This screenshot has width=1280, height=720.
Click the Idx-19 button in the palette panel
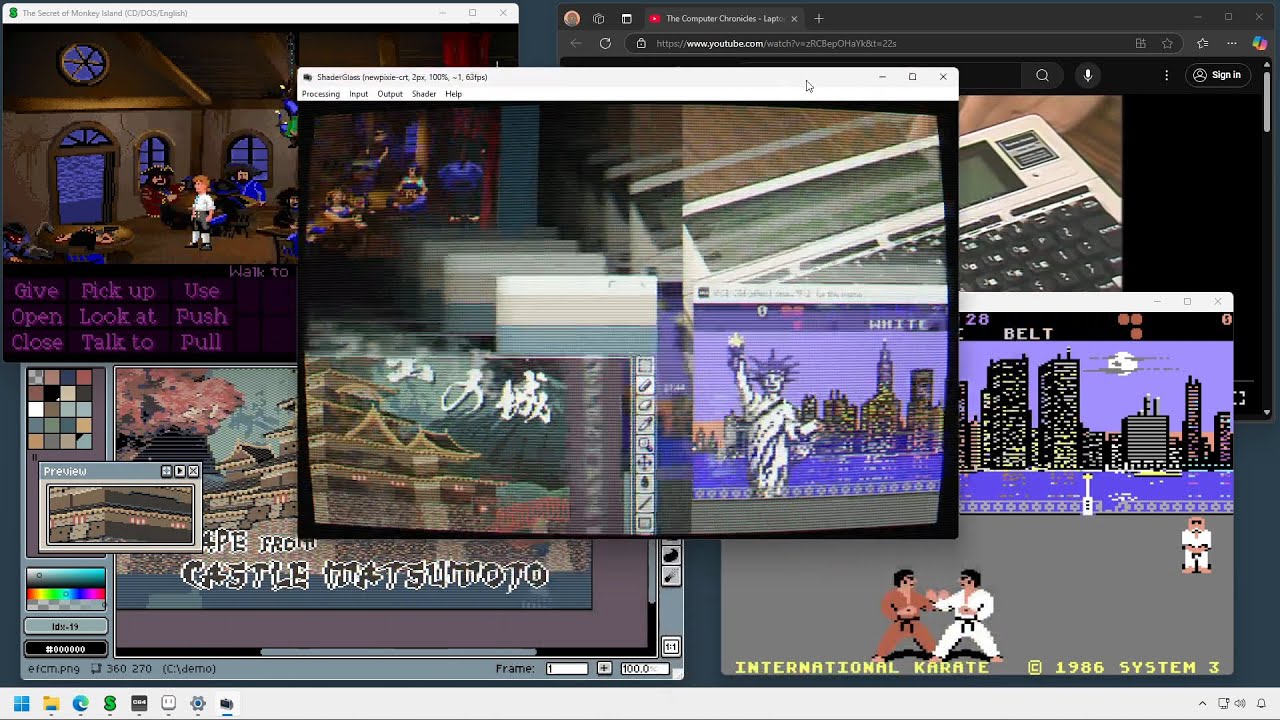tap(65, 624)
